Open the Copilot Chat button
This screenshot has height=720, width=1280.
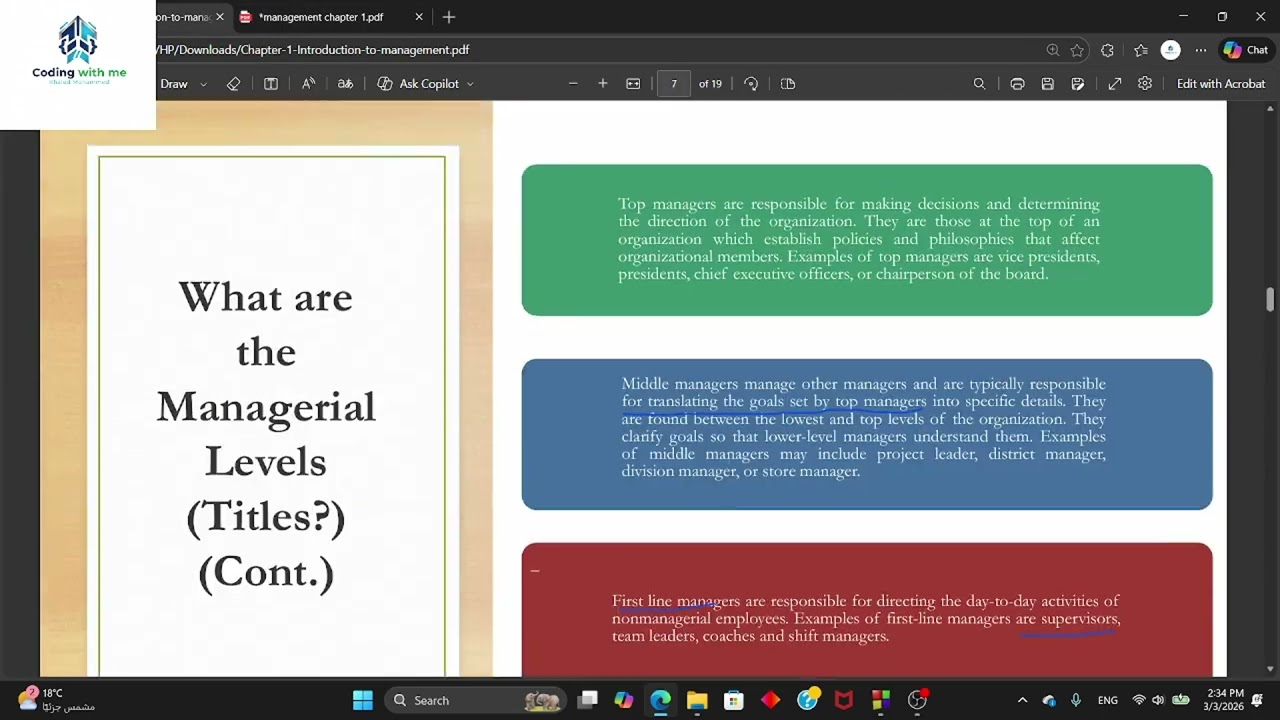1246,50
